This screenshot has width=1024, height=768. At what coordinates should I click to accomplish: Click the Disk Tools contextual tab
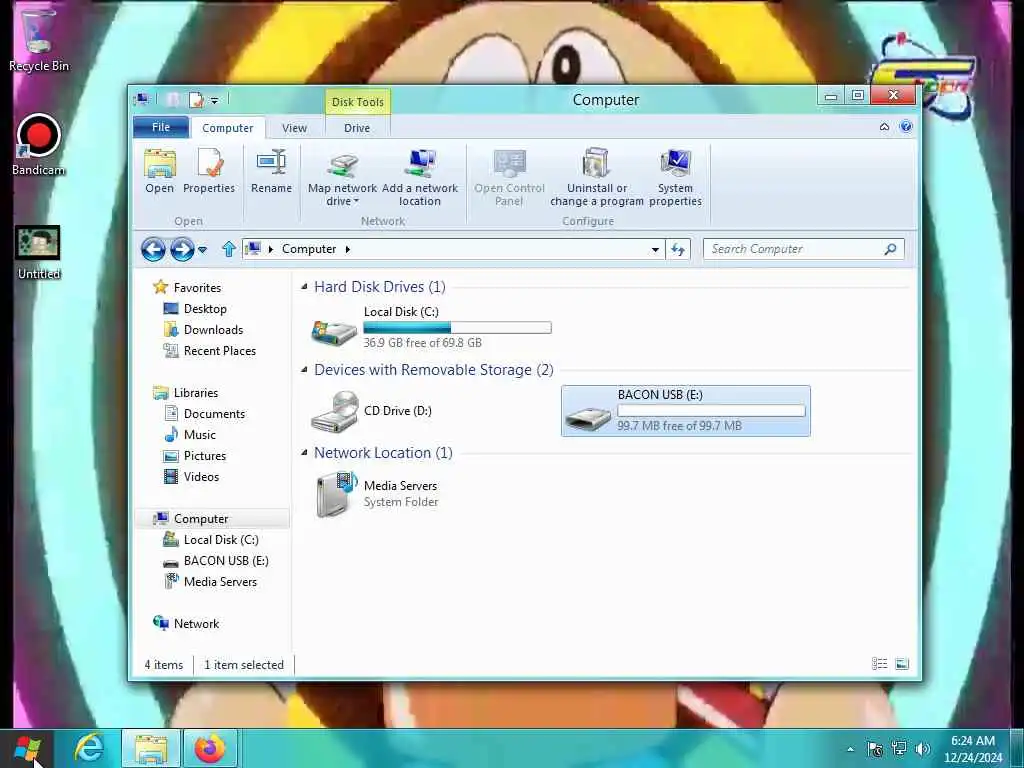pos(357,102)
